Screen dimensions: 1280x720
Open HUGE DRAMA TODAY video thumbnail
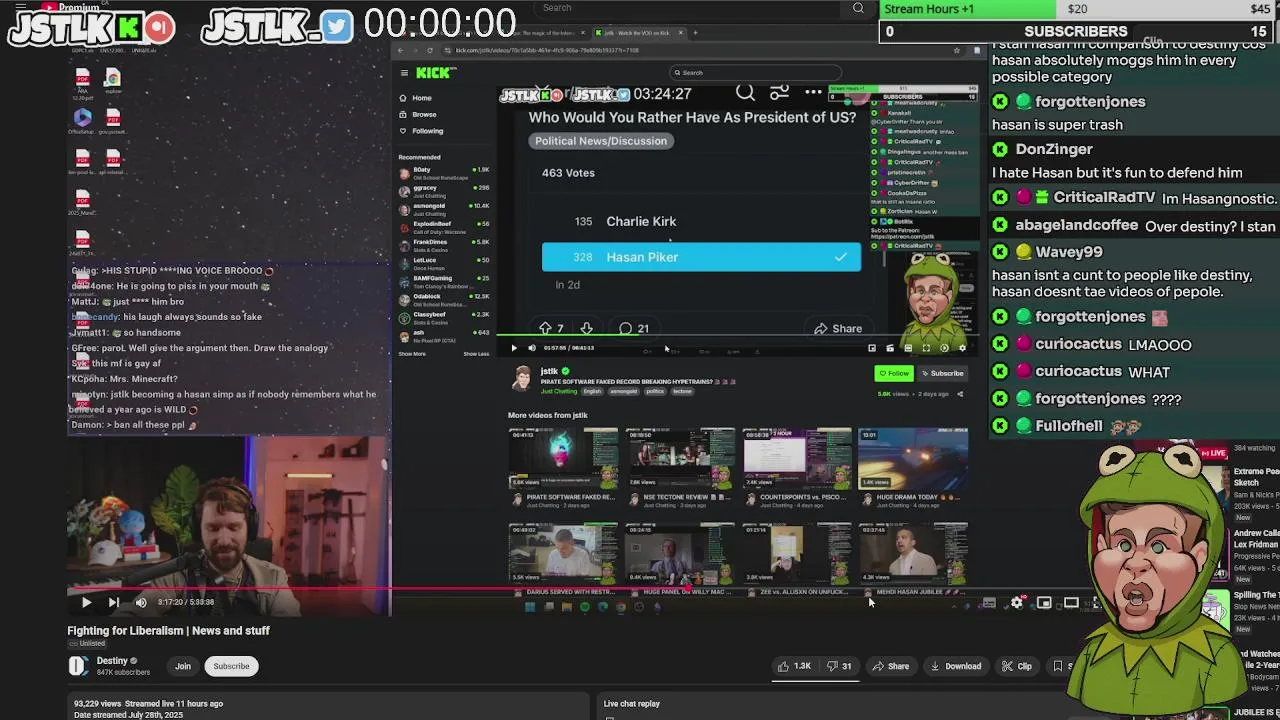(913, 458)
